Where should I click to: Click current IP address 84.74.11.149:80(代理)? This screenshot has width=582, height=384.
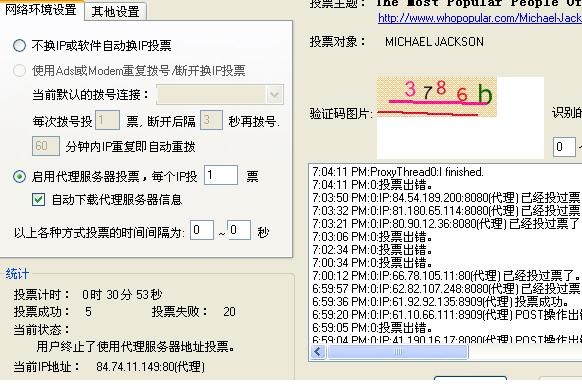pyautogui.click(x=150, y=367)
